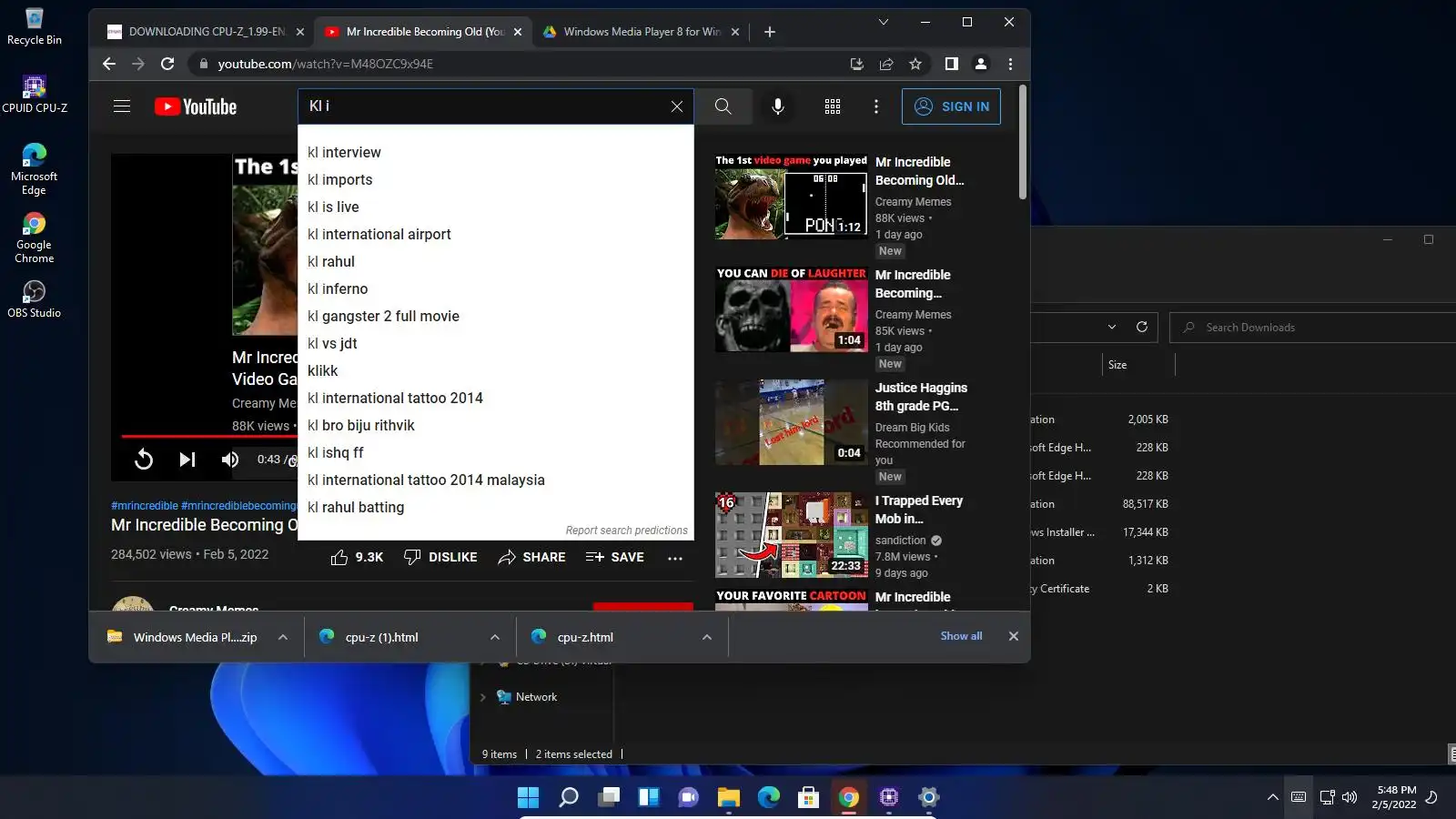Start voice search with microphone icon

[778, 106]
